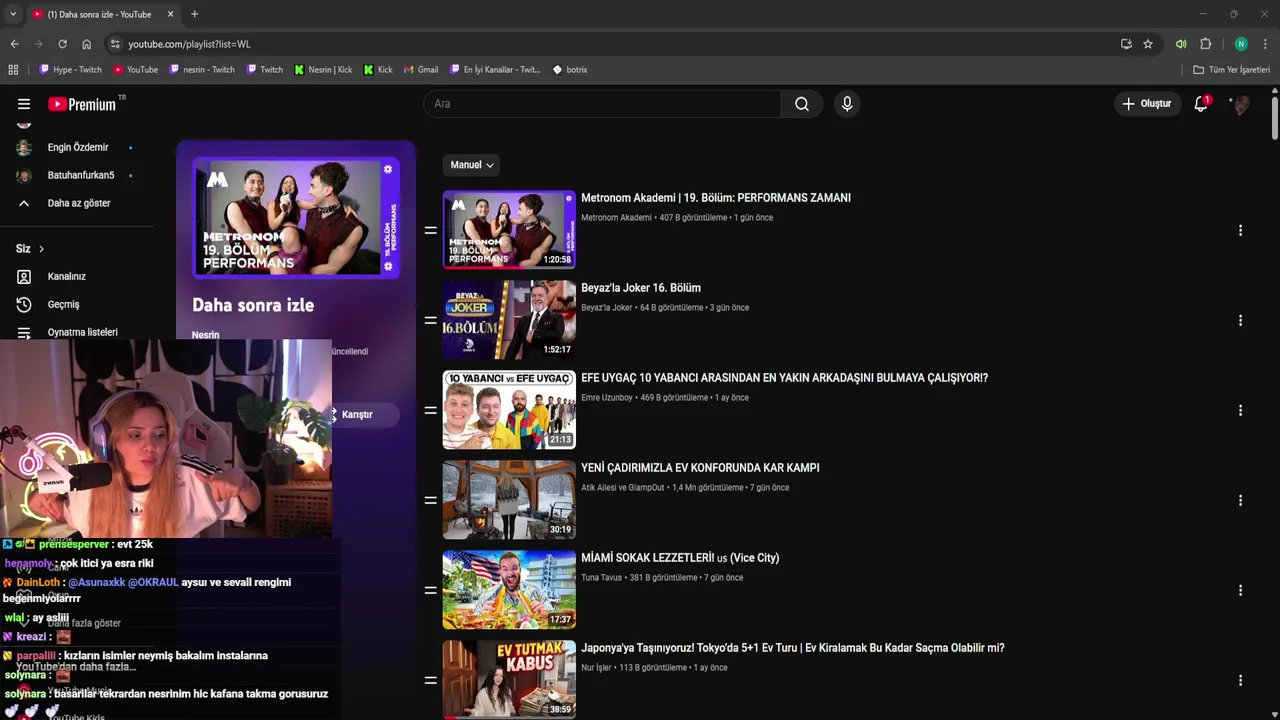
Task: Open options for Metronom Akademi video
Action: 1240,230
